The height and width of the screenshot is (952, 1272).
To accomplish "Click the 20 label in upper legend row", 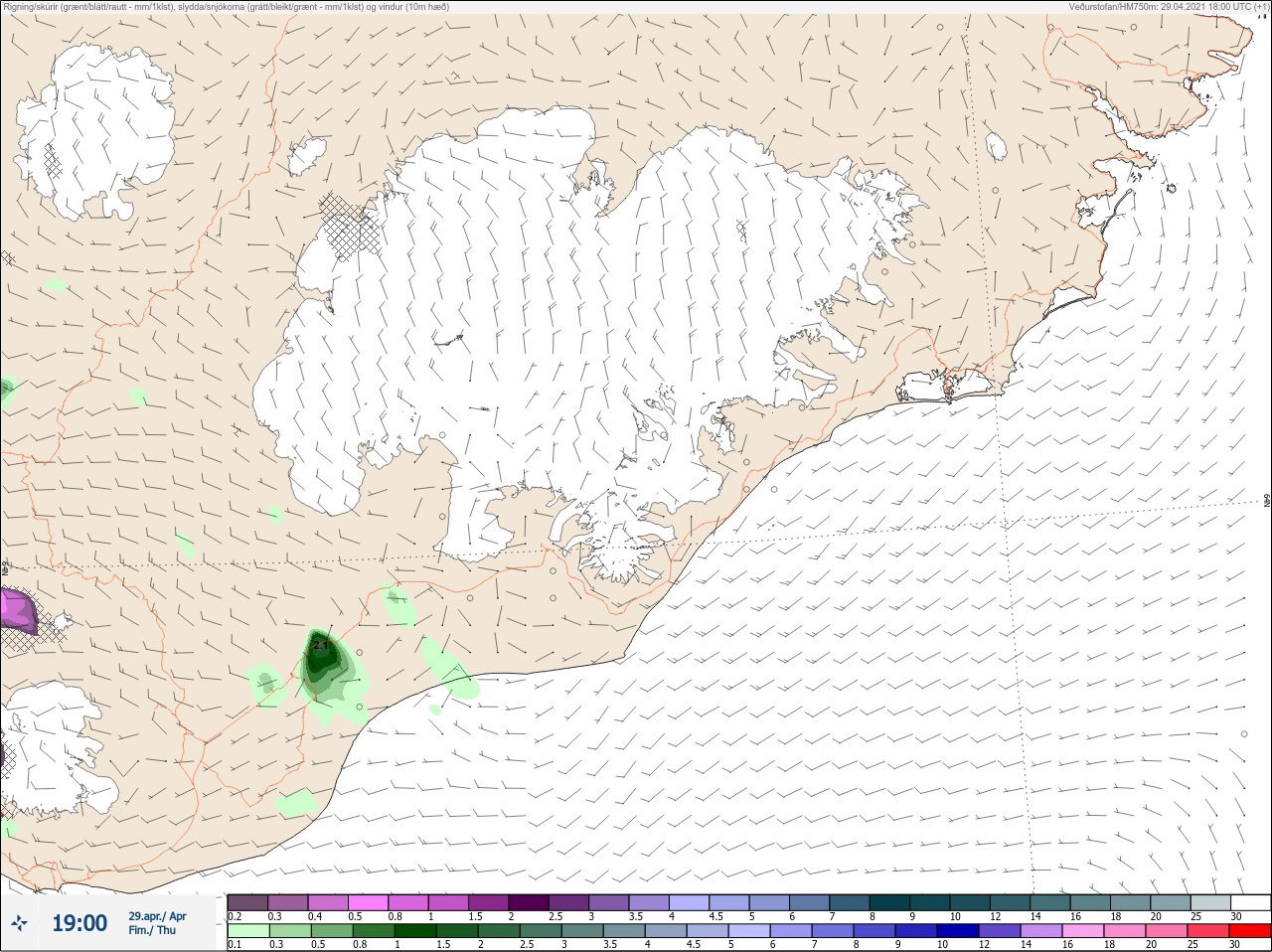I will [1156, 916].
